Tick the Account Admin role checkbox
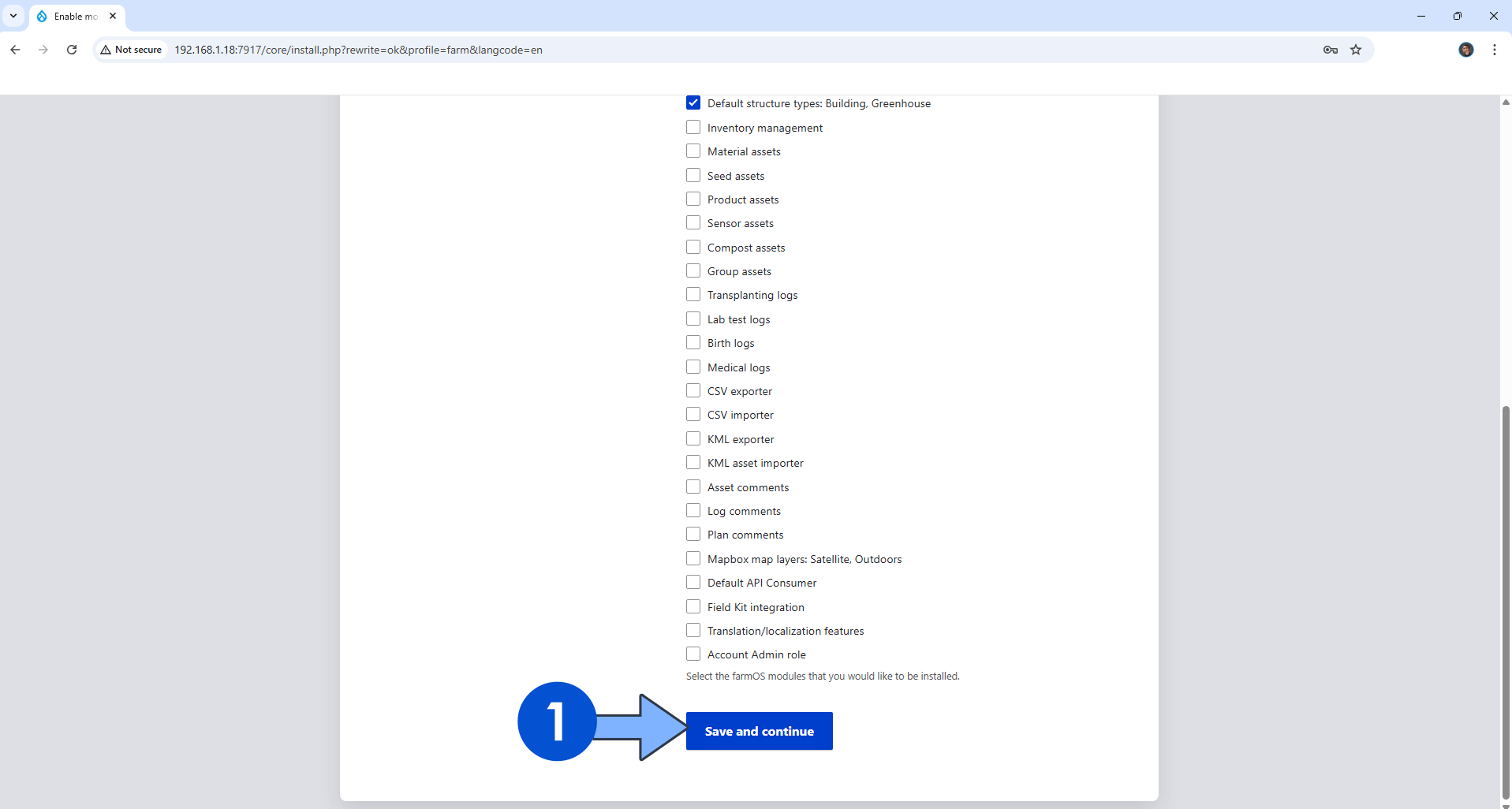 point(693,654)
